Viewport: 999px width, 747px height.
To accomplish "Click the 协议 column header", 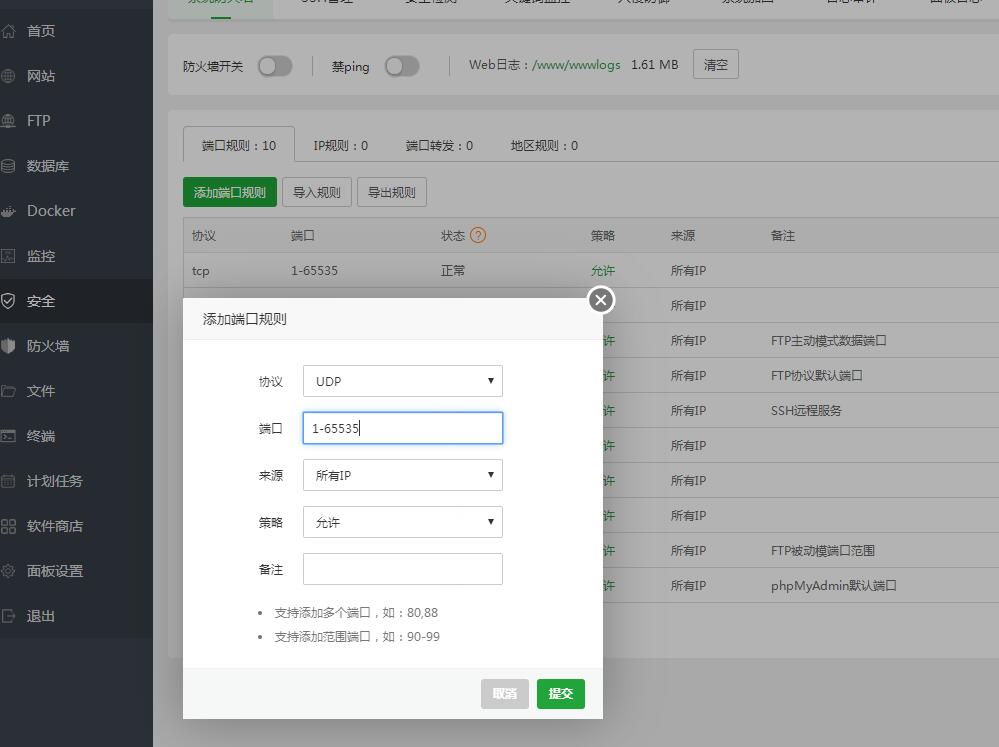I will coord(204,236).
